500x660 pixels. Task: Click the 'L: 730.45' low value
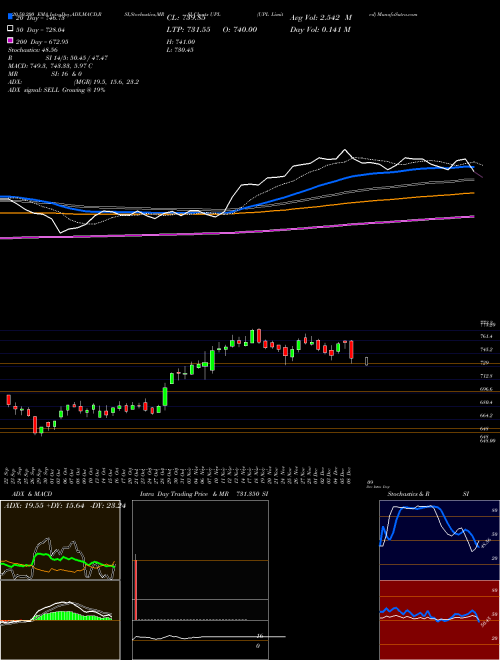click(180, 50)
